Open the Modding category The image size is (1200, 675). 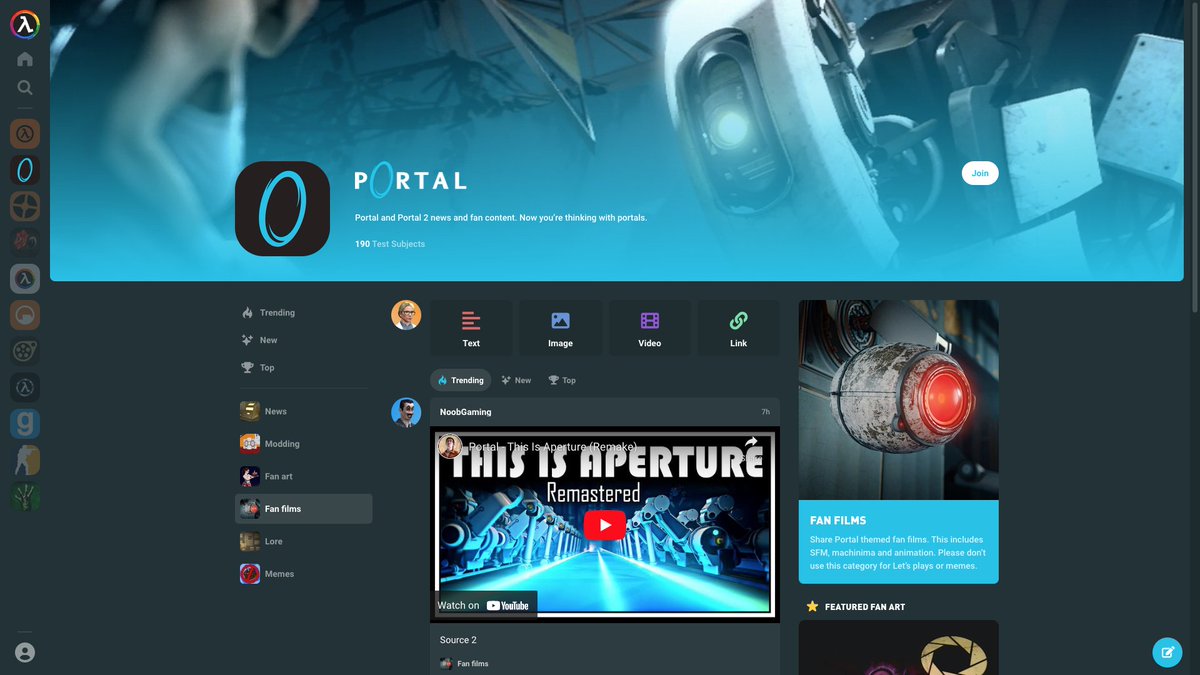[x=303, y=444]
